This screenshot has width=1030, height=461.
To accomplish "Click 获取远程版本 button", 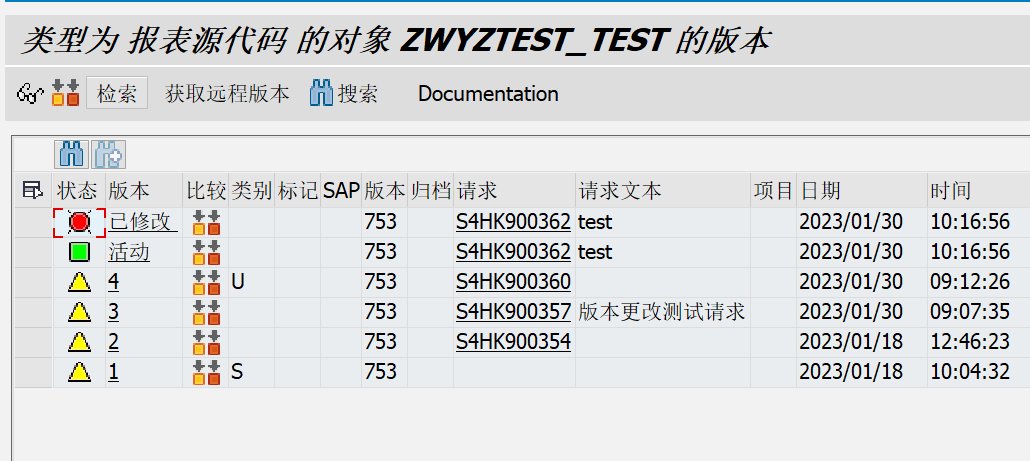I will (x=227, y=94).
